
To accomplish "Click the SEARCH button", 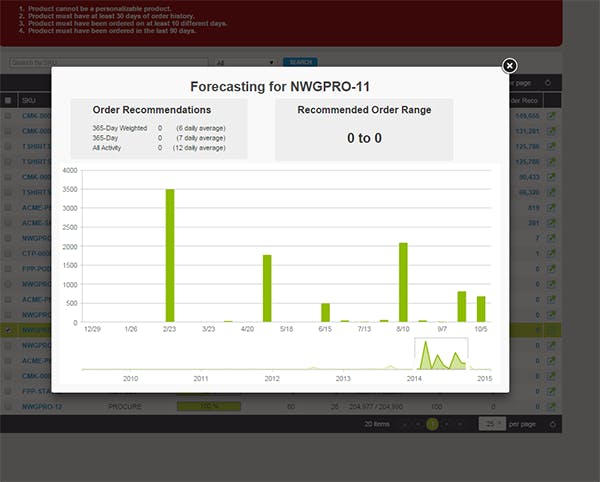I will pyautogui.click(x=300, y=62).
